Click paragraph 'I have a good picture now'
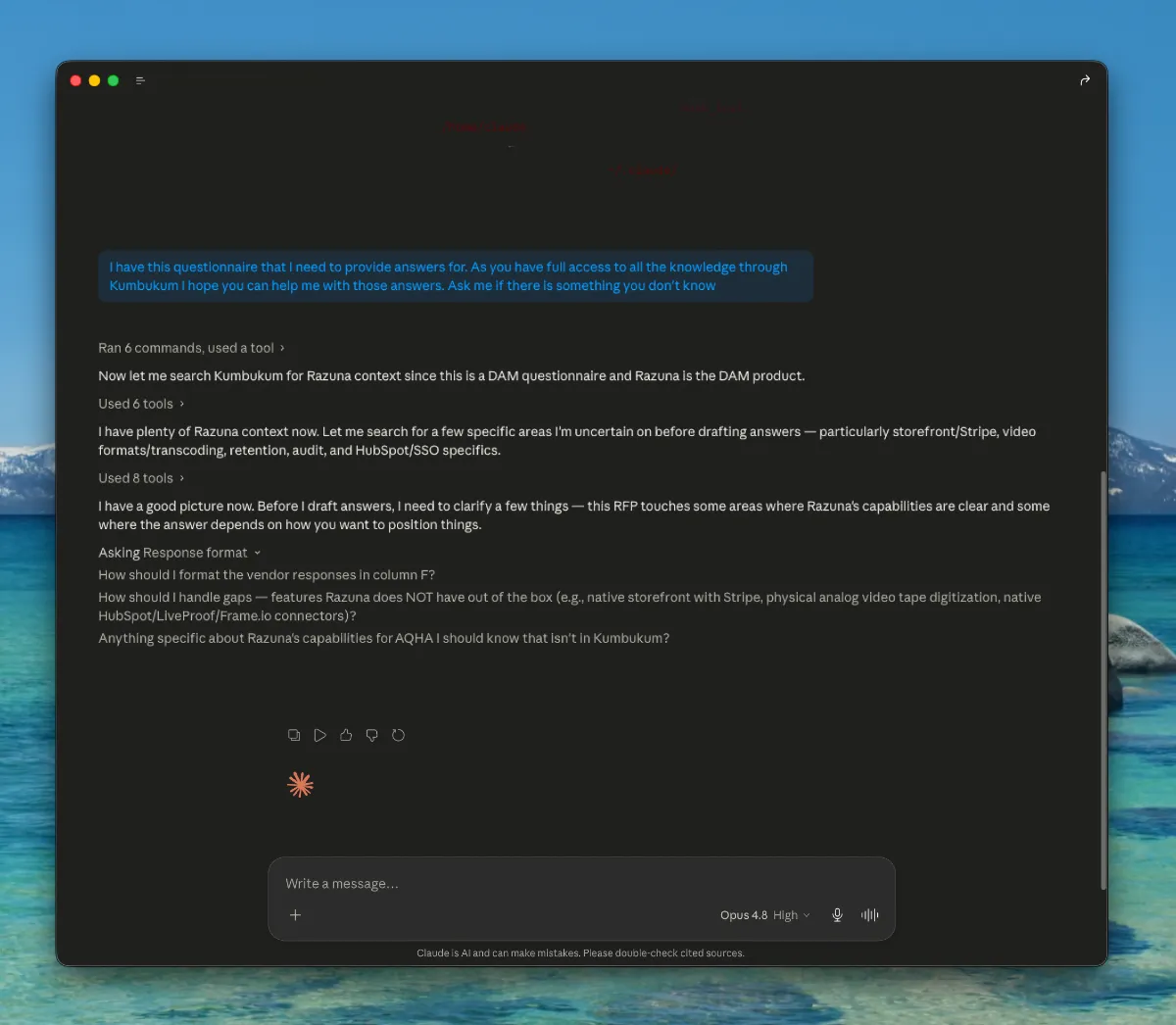 [x=573, y=515]
